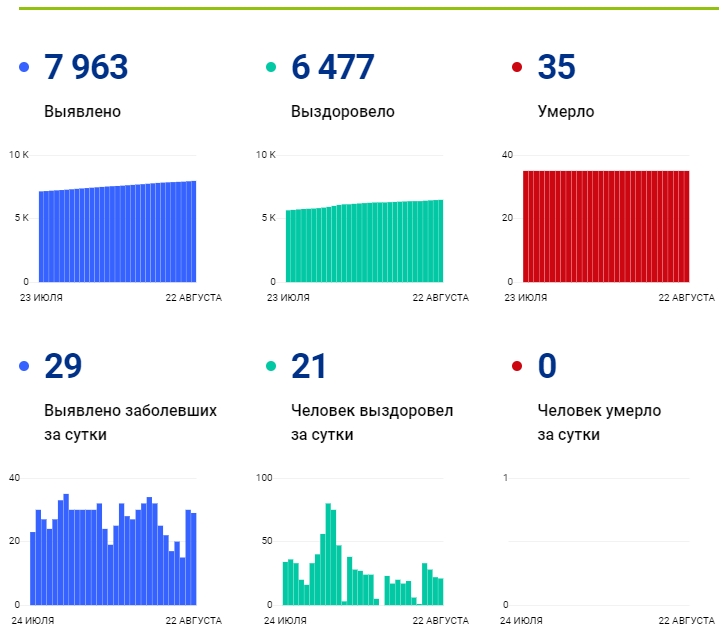Click the 35 deaths number
This screenshot has width=724, height=632.
pos(556,67)
